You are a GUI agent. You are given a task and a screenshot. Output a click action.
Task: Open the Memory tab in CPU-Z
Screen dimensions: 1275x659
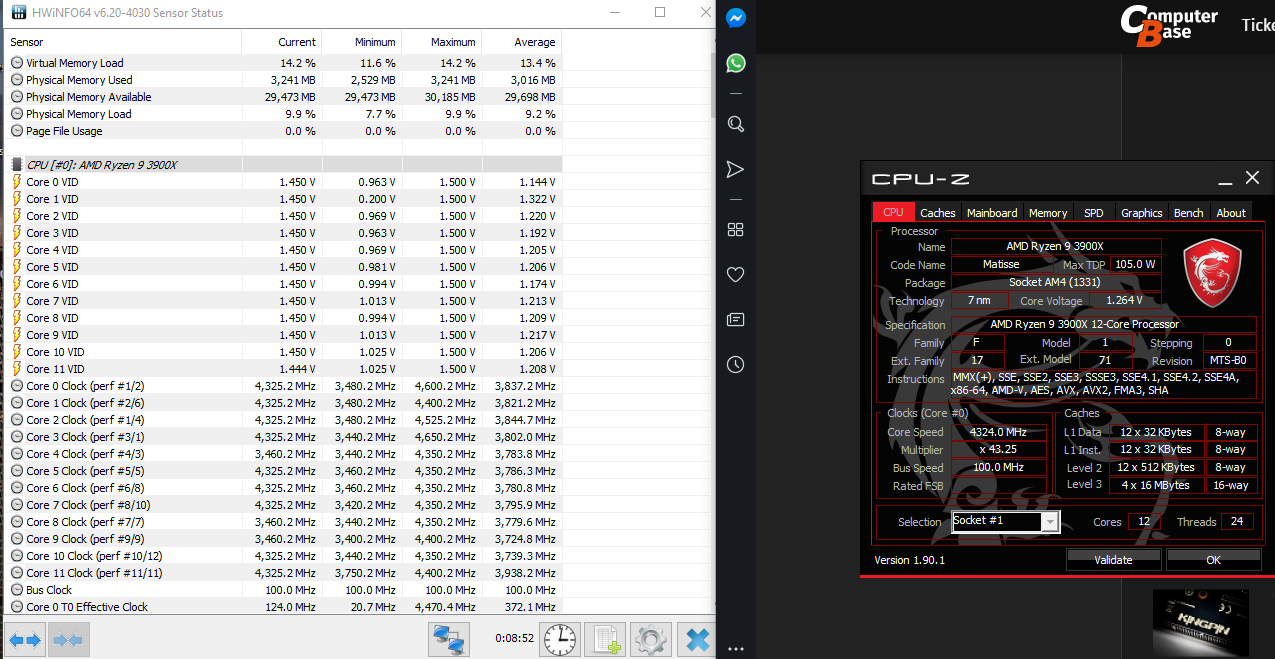(1048, 212)
